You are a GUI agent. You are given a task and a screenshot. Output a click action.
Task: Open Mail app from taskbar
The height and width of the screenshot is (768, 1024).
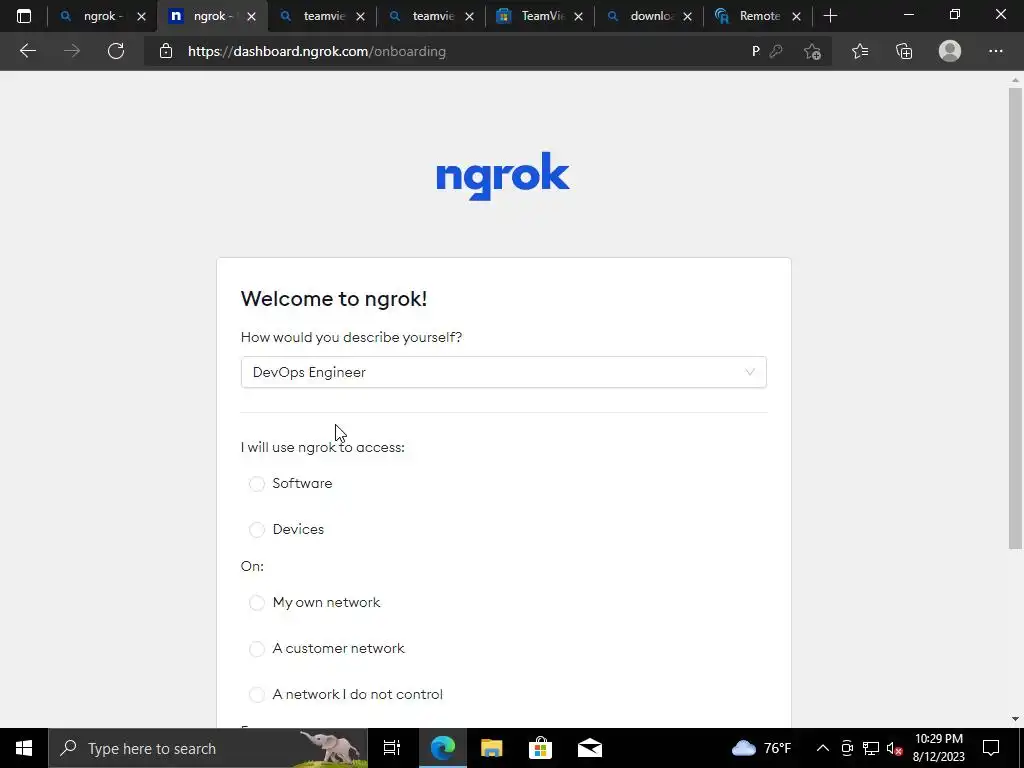pos(590,748)
